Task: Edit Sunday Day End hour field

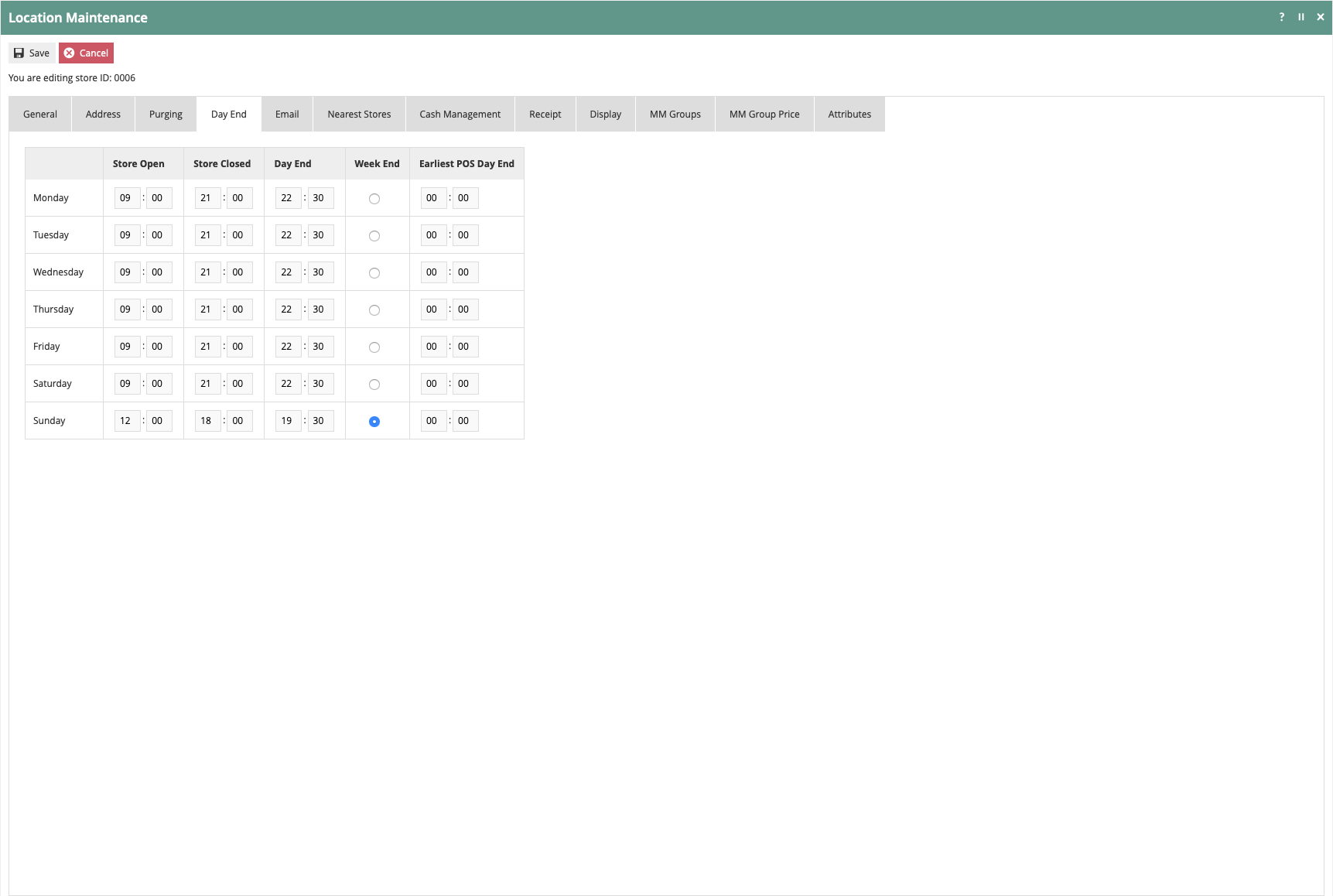Action: coord(289,421)
